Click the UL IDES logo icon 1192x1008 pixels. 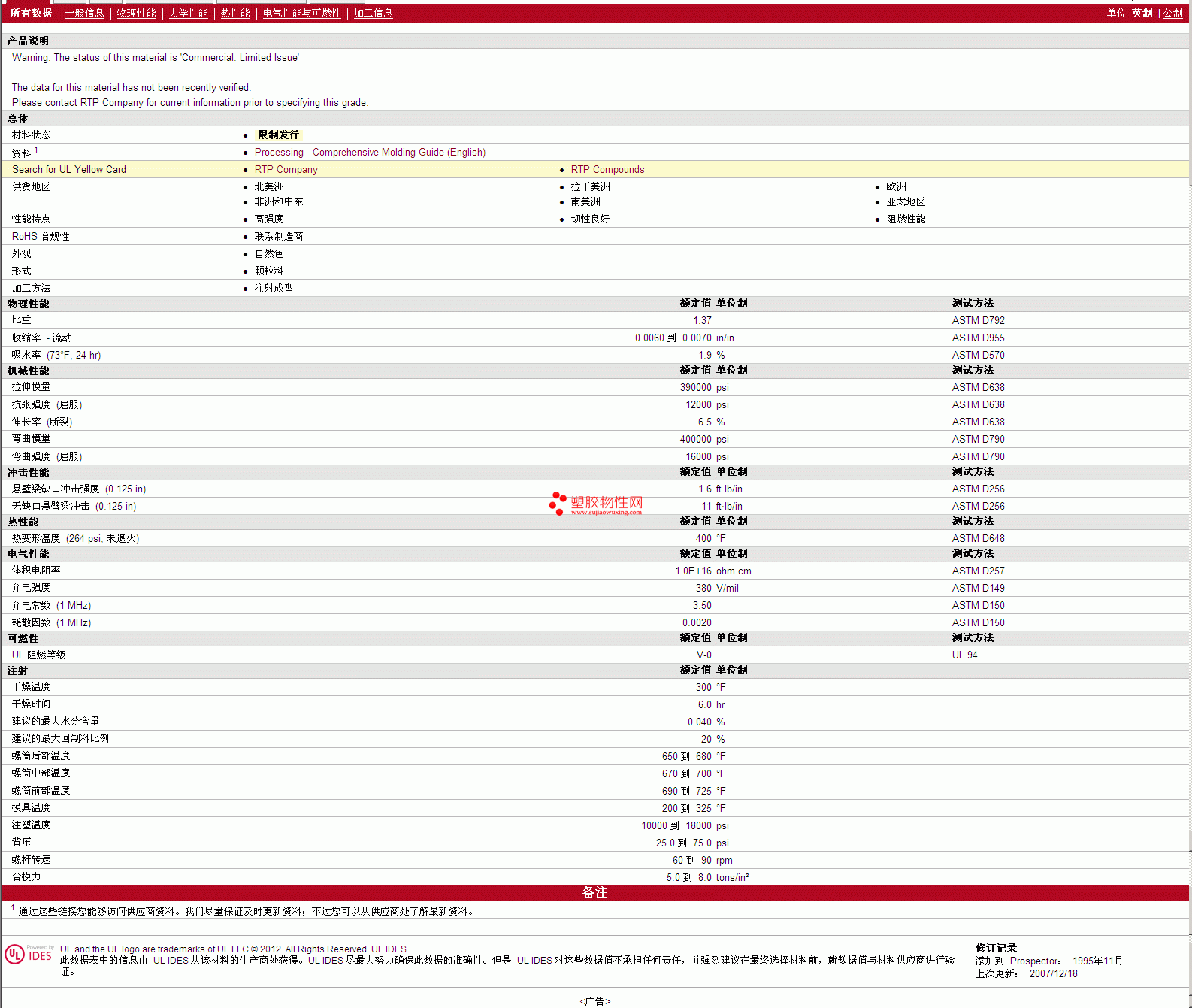tap(29, 955)
